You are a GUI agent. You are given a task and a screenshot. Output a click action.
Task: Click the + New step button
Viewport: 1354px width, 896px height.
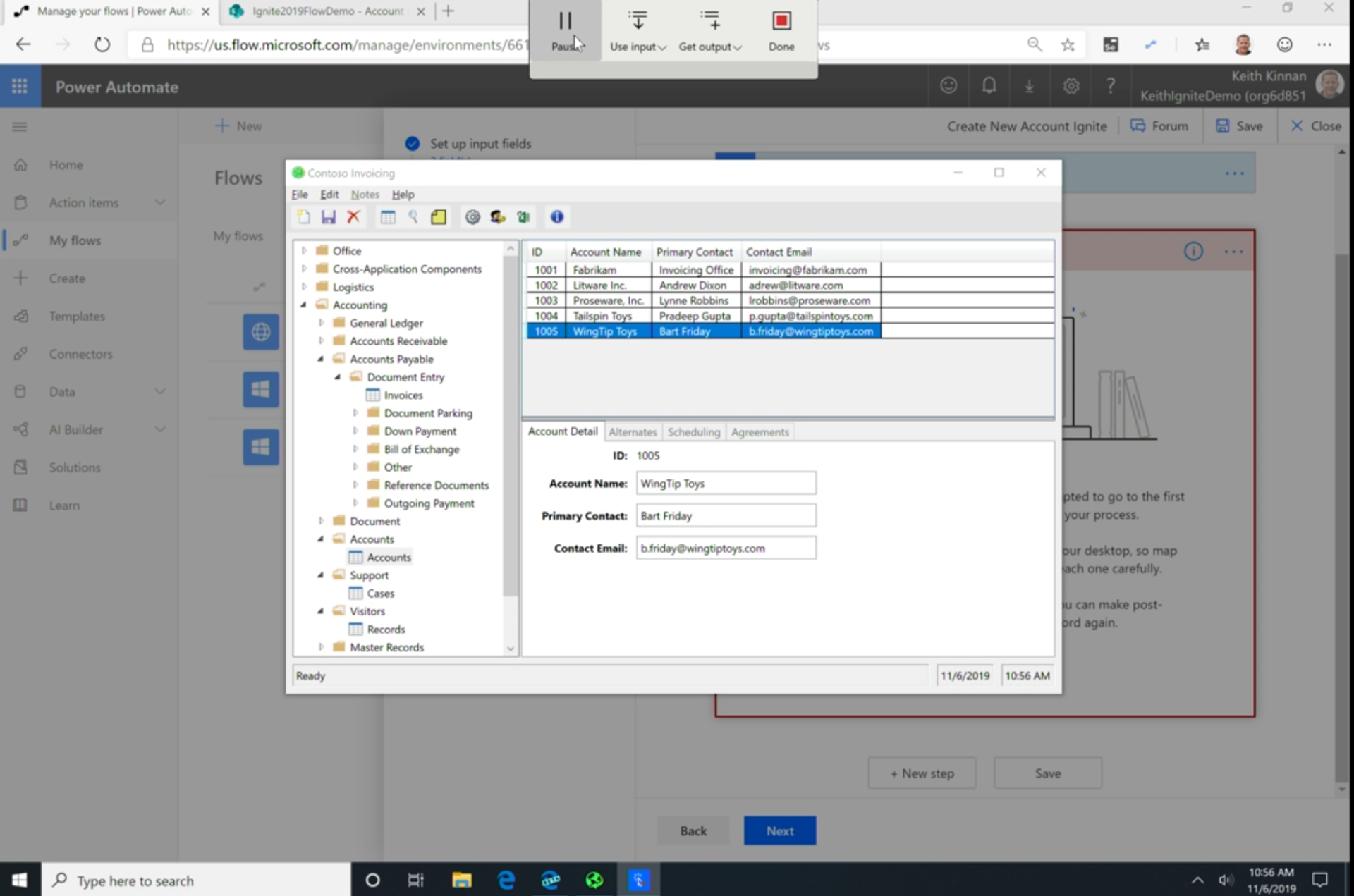922,773
